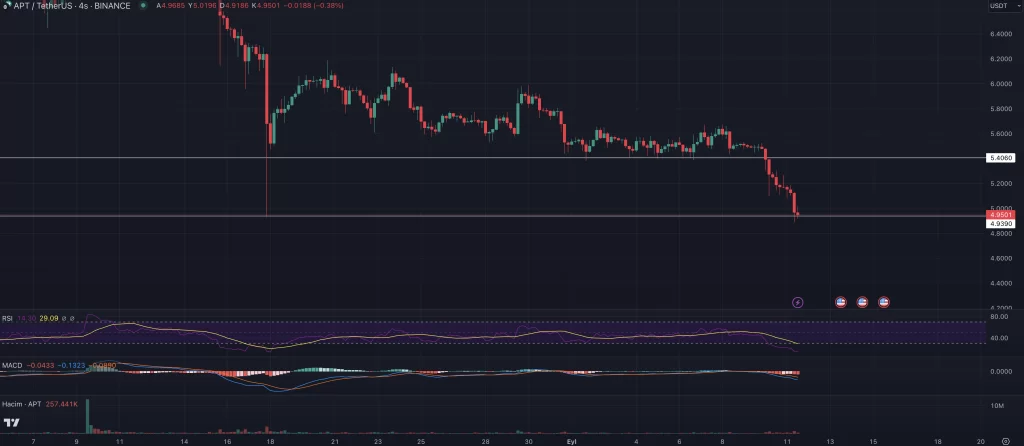1024x446 pixels.
Task: Click the middle US flag economic event
Action: pos(862,301)
